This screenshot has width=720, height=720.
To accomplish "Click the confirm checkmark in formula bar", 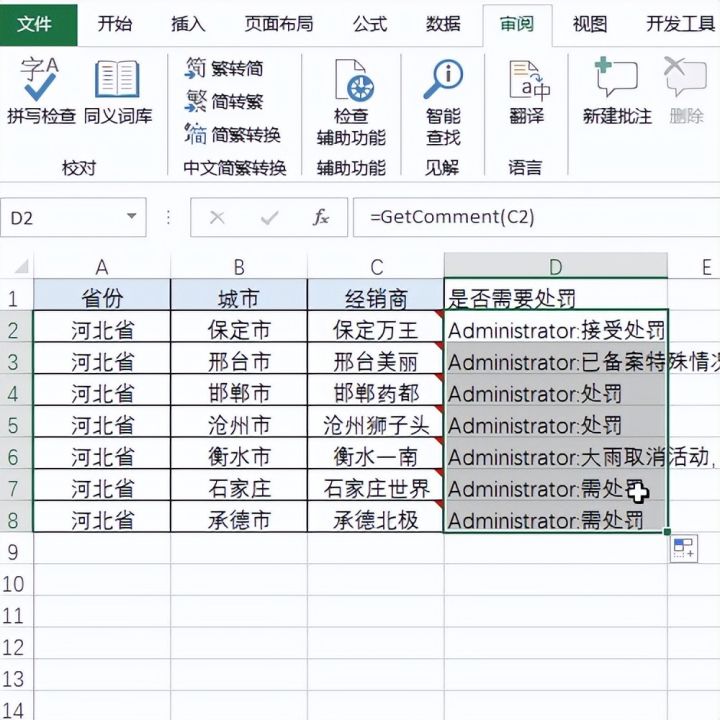I will 270,218.
